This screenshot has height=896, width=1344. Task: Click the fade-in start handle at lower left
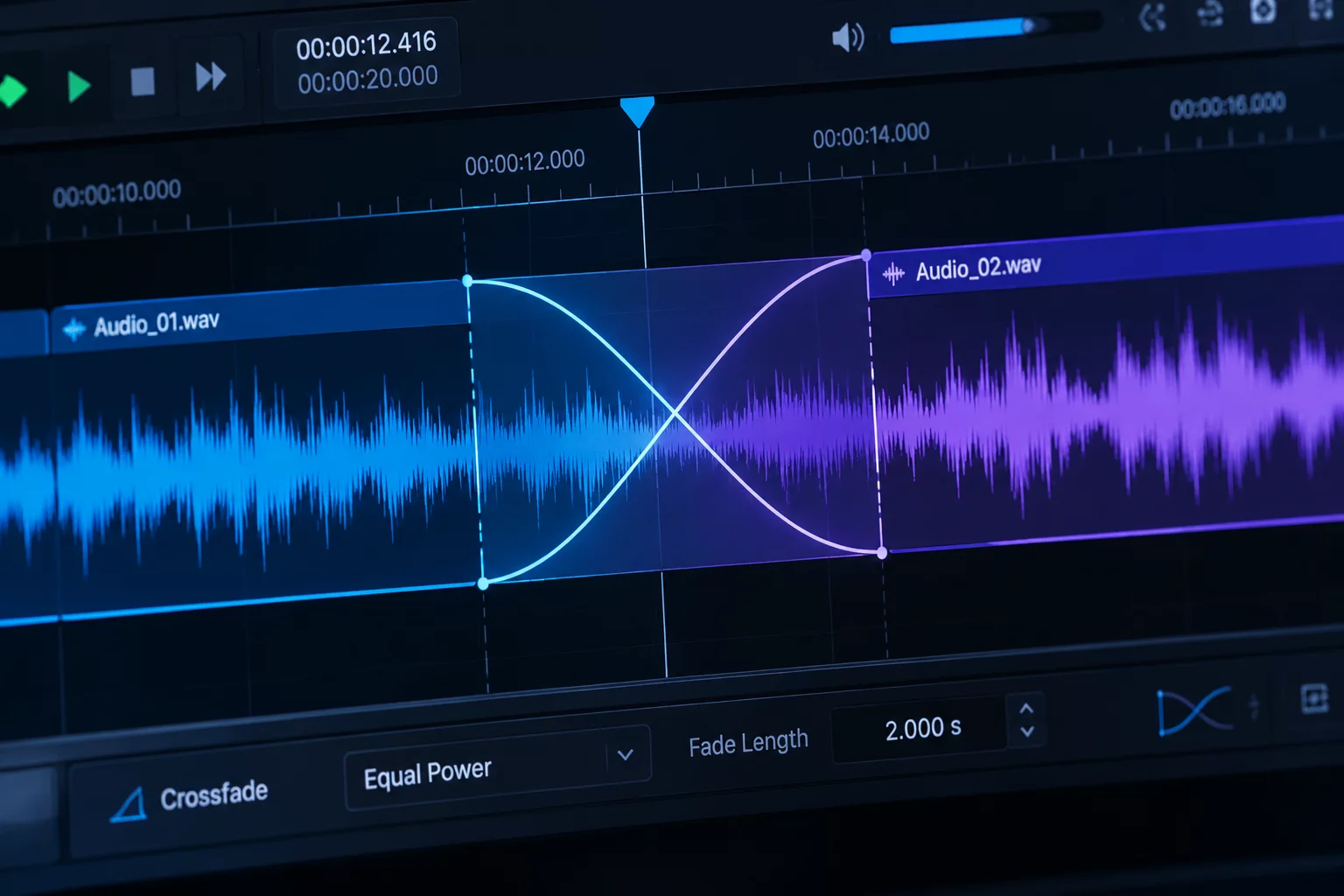[x=483, y=583]
